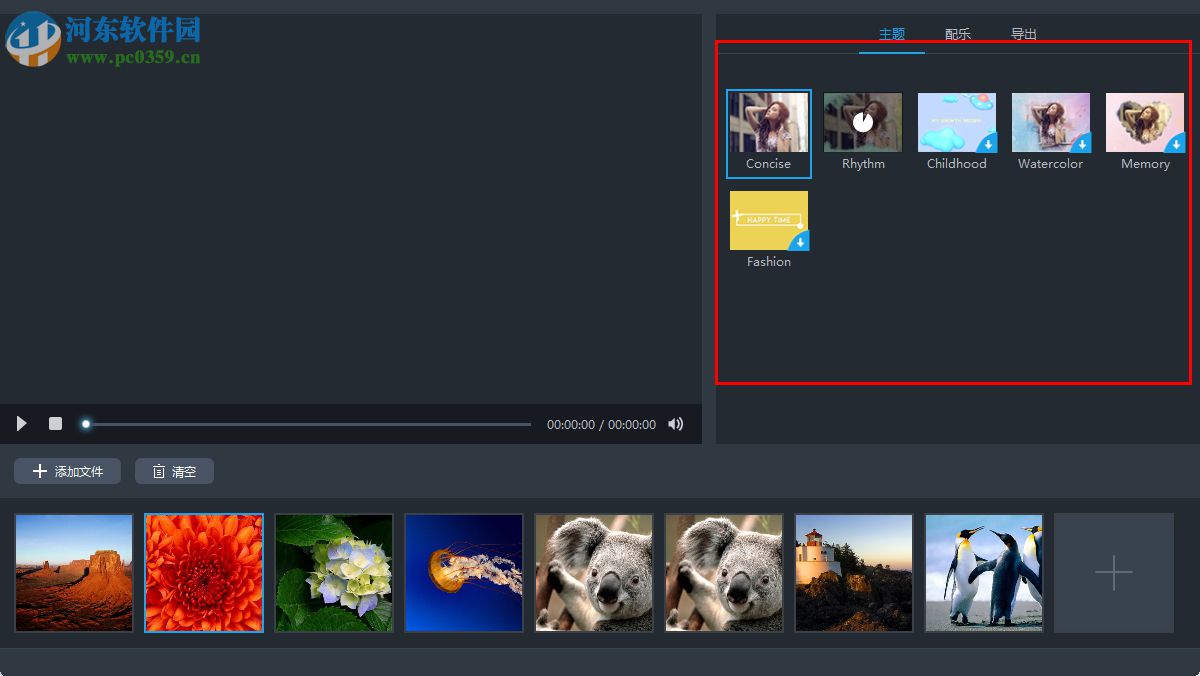Image resolution: width=1200 pixels, height=676 pixels.
Task: Select the Fashion theme thumbnail
Action: [769, 220]
